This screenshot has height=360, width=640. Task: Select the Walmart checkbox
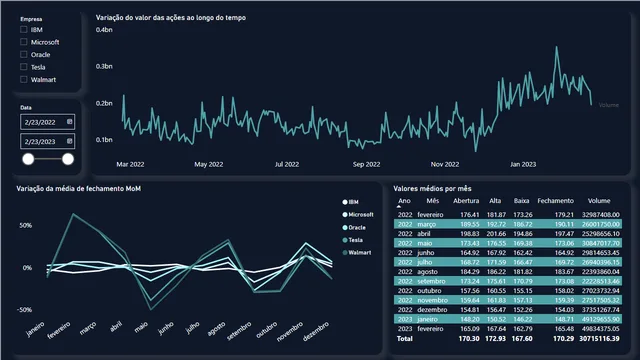pyautogui.click(x=24, y=79)
